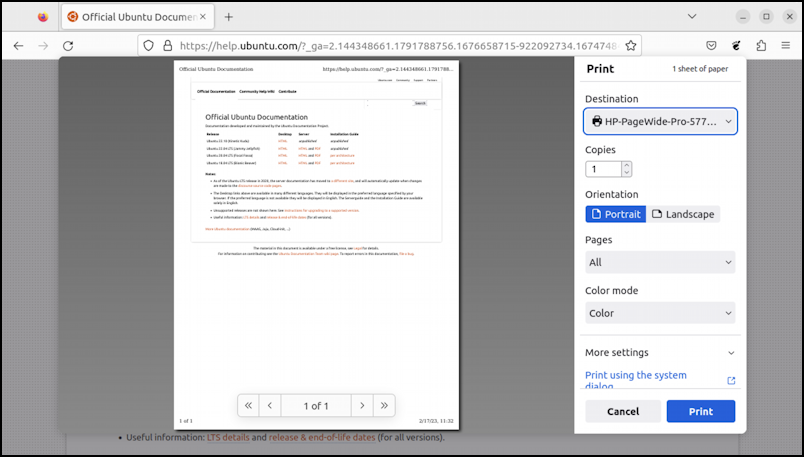Bookmark this page with star icon
The image size is (804, 457).
[631, 46]
